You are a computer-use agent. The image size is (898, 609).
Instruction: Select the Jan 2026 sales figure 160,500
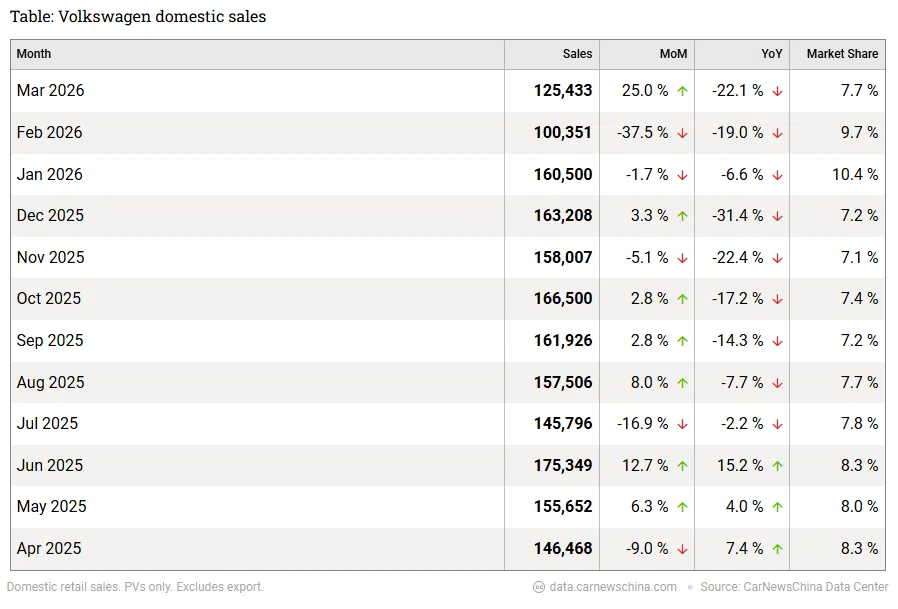pyautogui.click(x=563, y=174)
